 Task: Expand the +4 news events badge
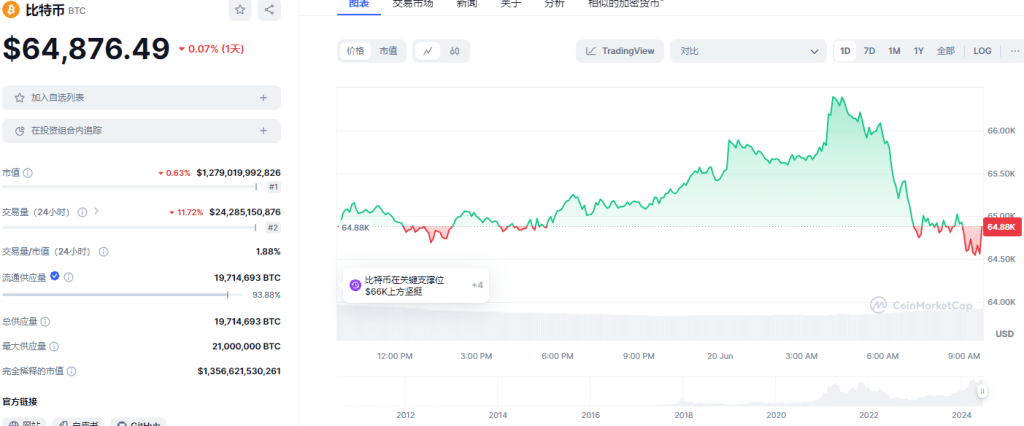pyautogui.click(x=477, y=285)
